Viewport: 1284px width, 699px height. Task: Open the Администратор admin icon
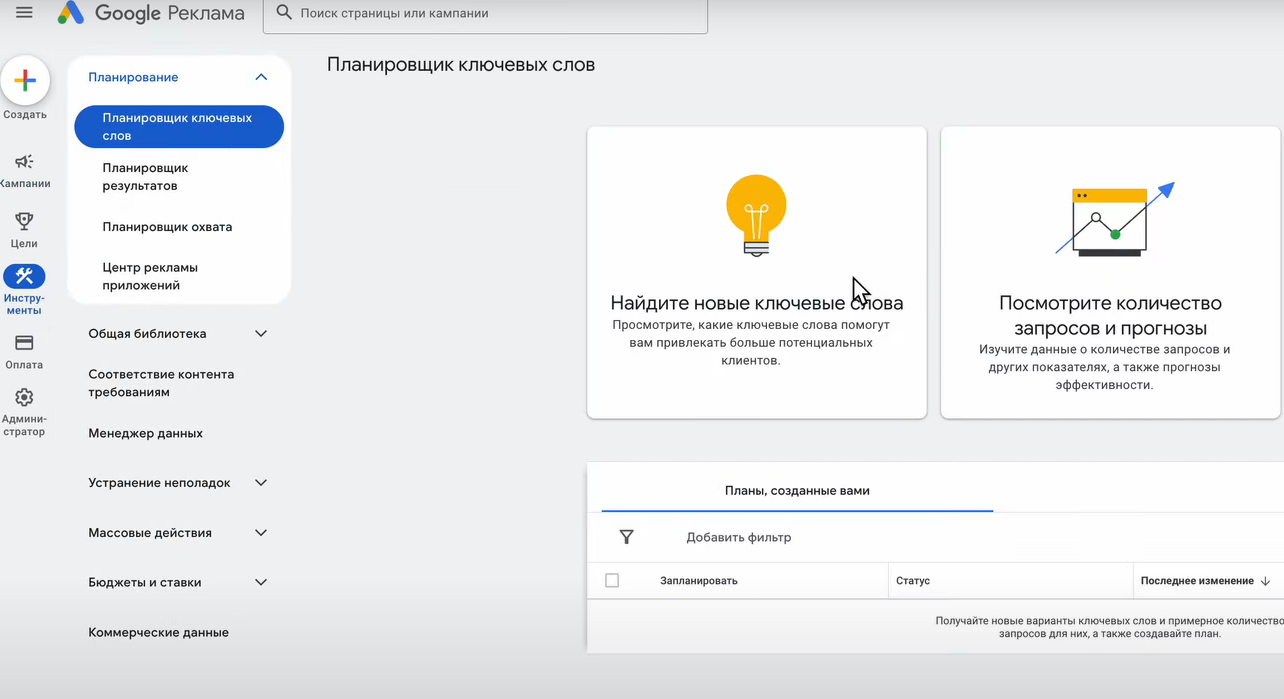pos(23,397)
